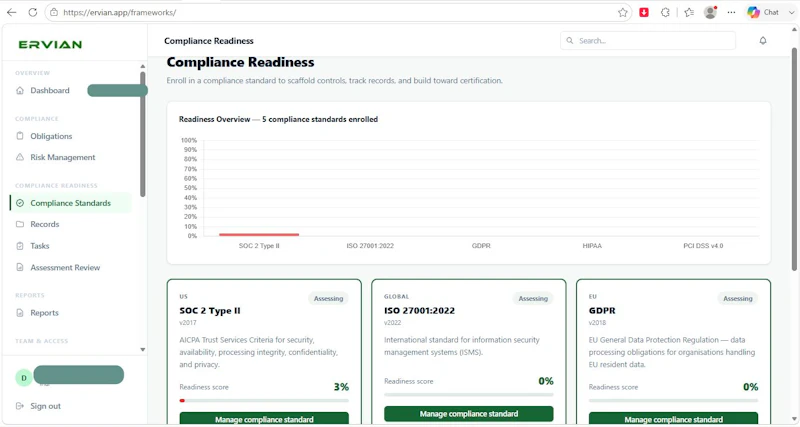The width and height of the screenshot is (800, 427).
Task: Click the HIPAA chart axis label
Action: tap(592, 246)
